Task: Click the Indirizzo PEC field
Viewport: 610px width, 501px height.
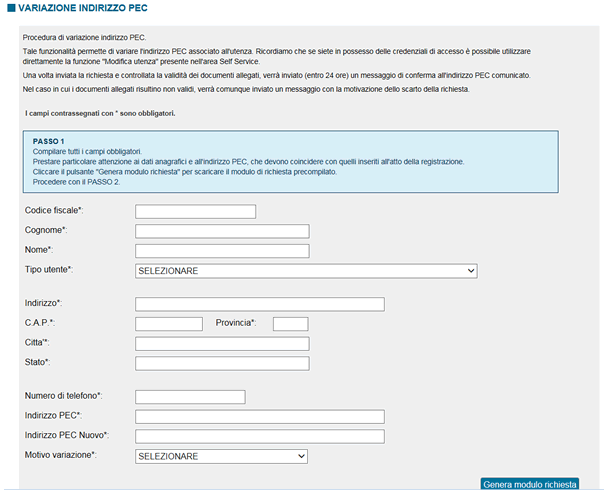Action: click(260, 417)
